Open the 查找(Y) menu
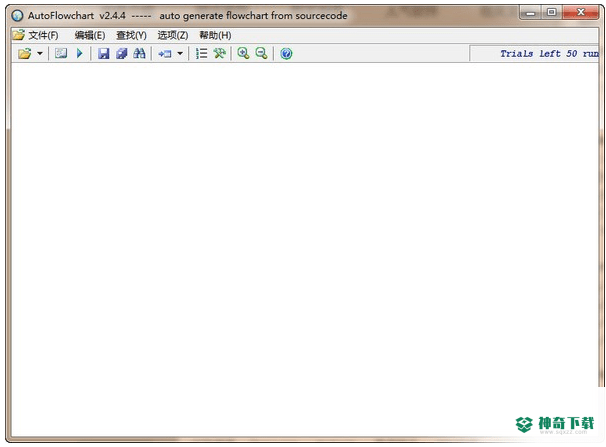The width and height of the screenshot is (606, 447). tap(131, 36)
